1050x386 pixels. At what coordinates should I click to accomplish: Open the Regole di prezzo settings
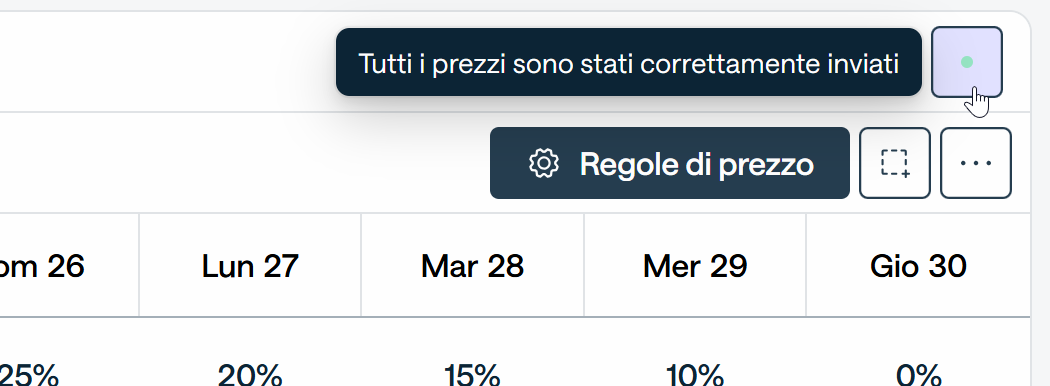(x=670, y=164)
